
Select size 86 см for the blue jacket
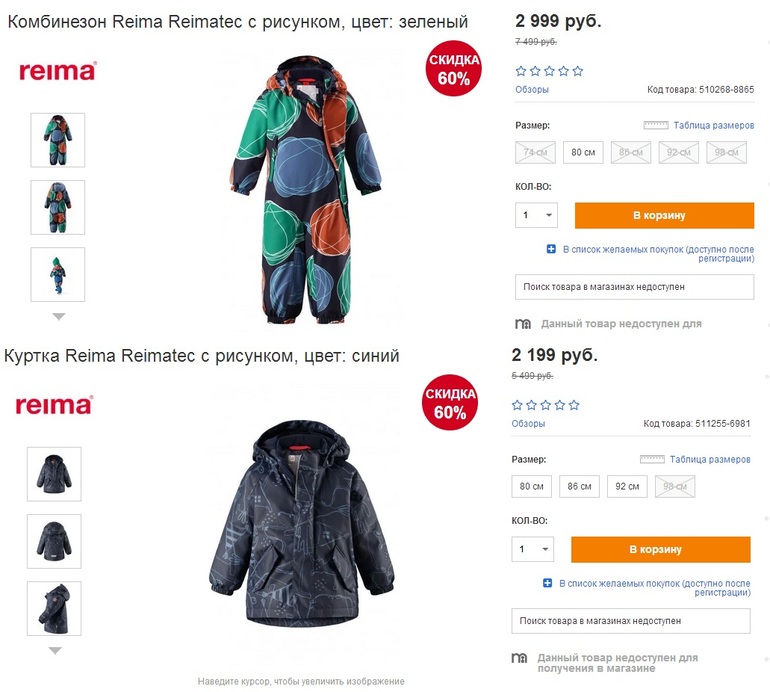pos(579,487)
